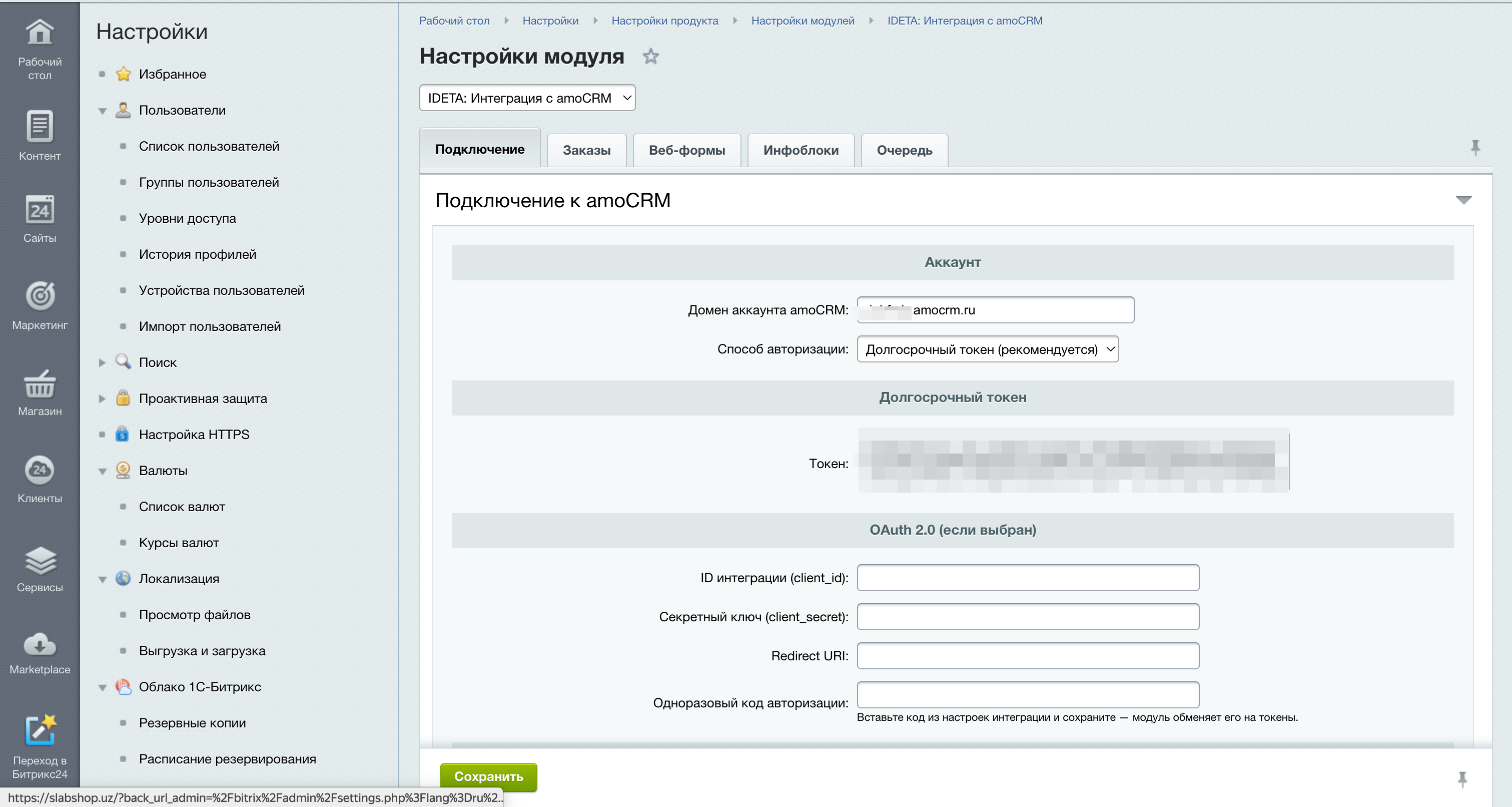1512x807 pixels.
Task: Click the Поиск magnifier icon
Action: [123, 362]
